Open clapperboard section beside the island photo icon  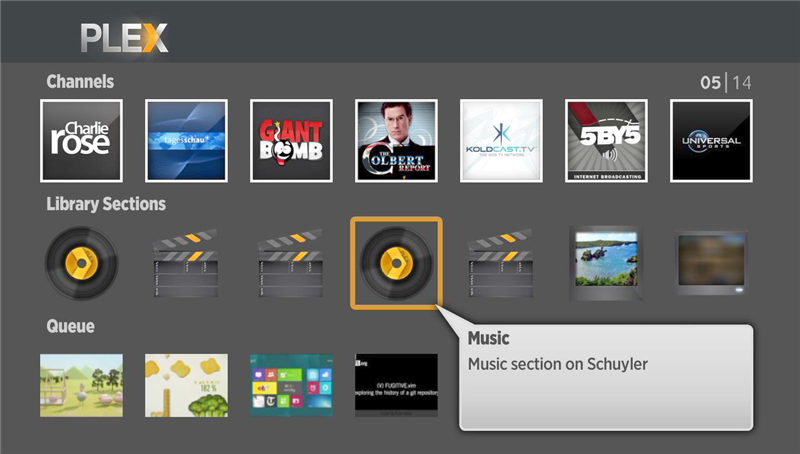click(x=501, y=263)
